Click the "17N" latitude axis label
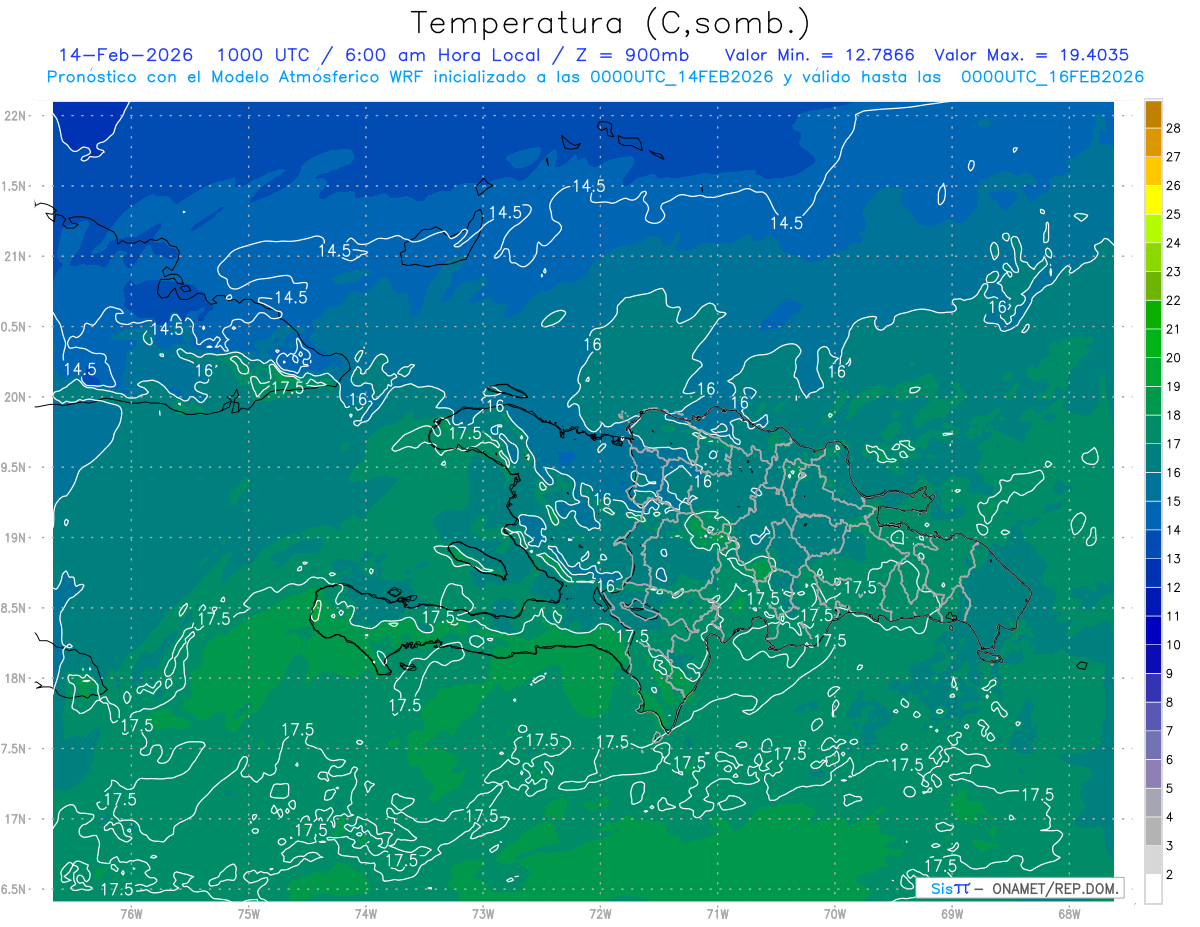Screen dimensions: 1200x927 tap(17, 819)
